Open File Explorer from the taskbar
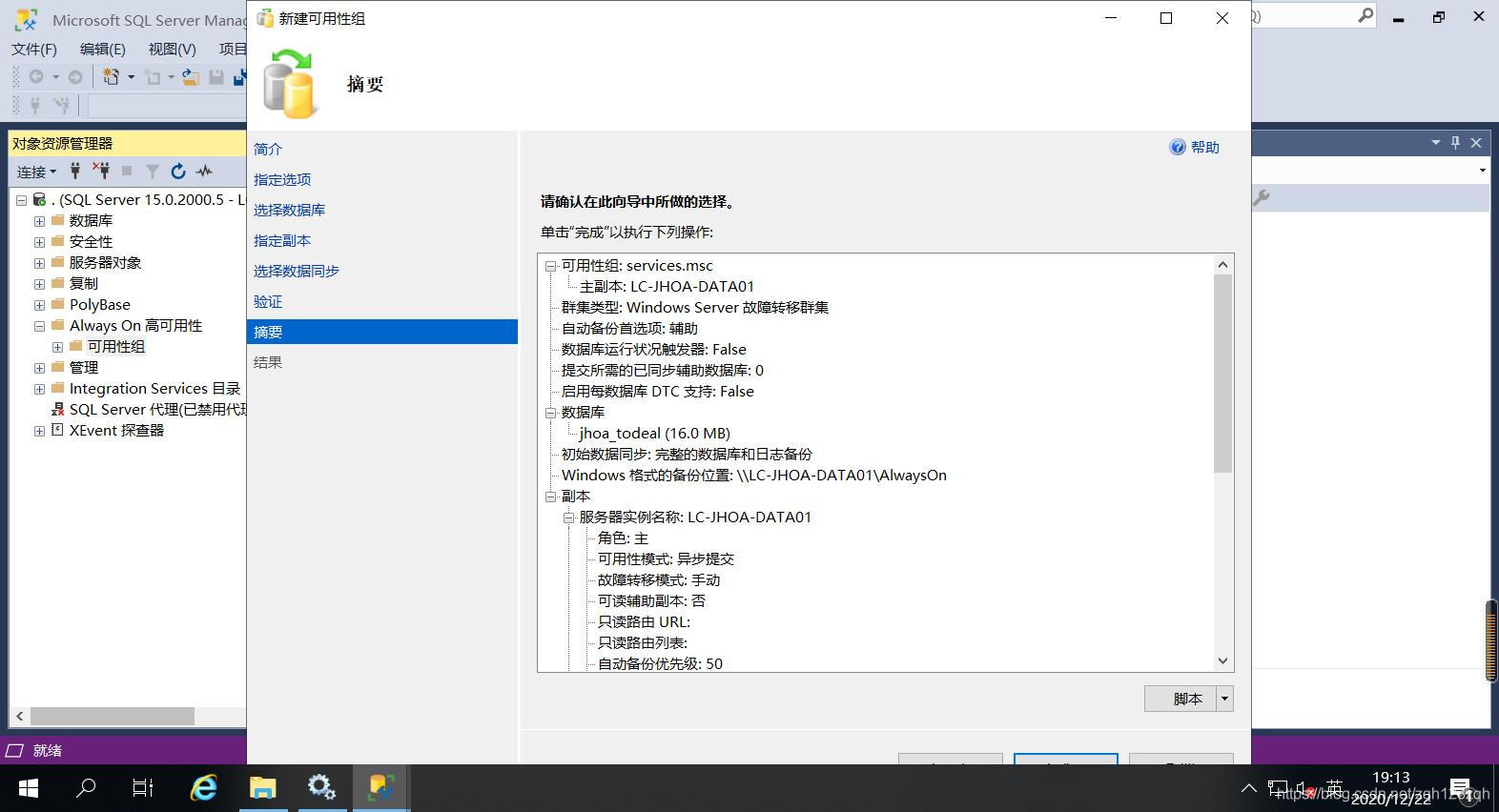 (262, 788)
